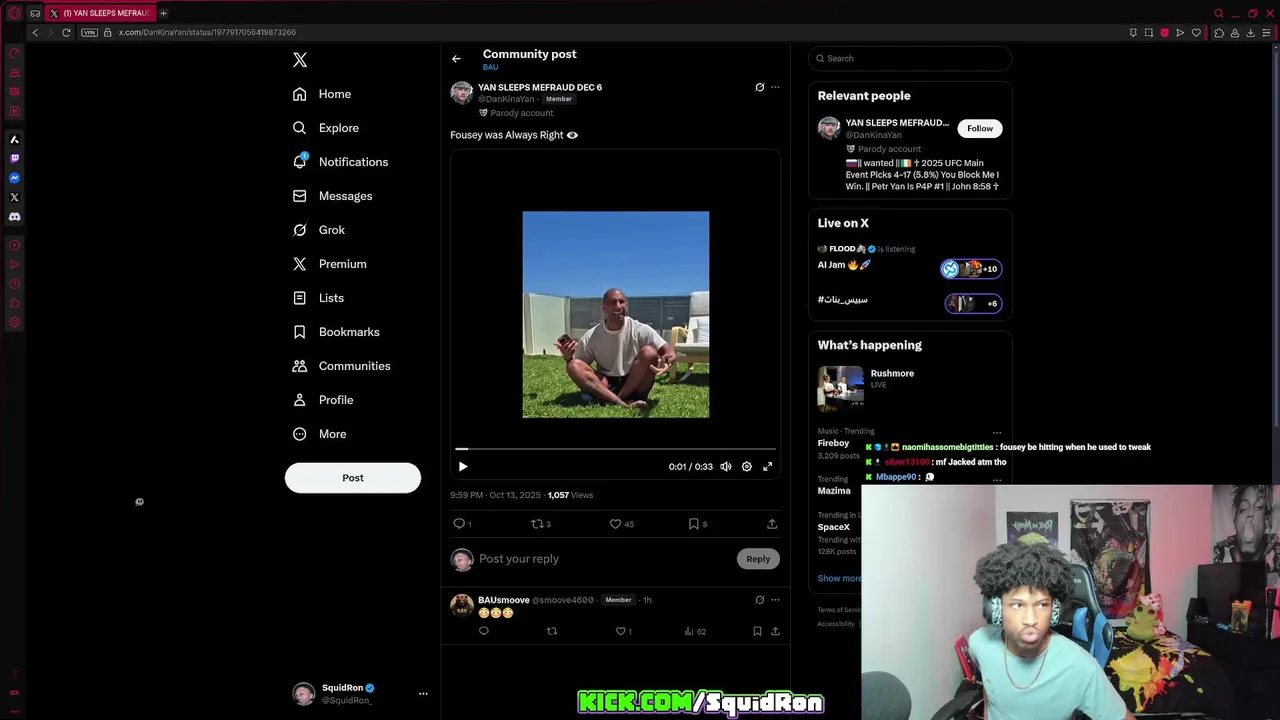This screenshot has width=1280, height=720.
Task: Open Twitch in Opera sidebar
Action: (x=14, y=158)
